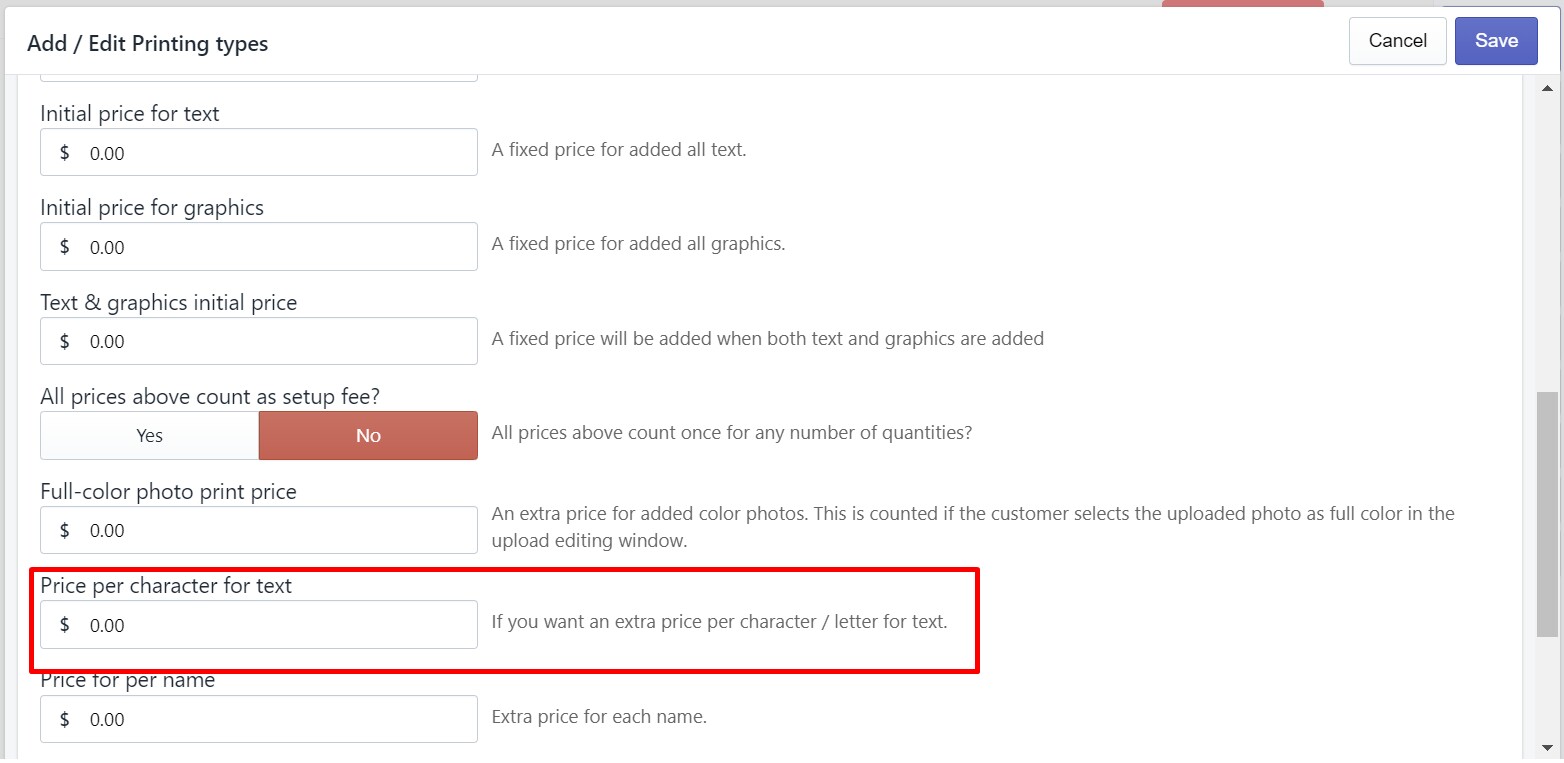Click the dollar sign in Initial price for text
The height and width of the screenshot is (763, 1564).
[x=65, y=153]
